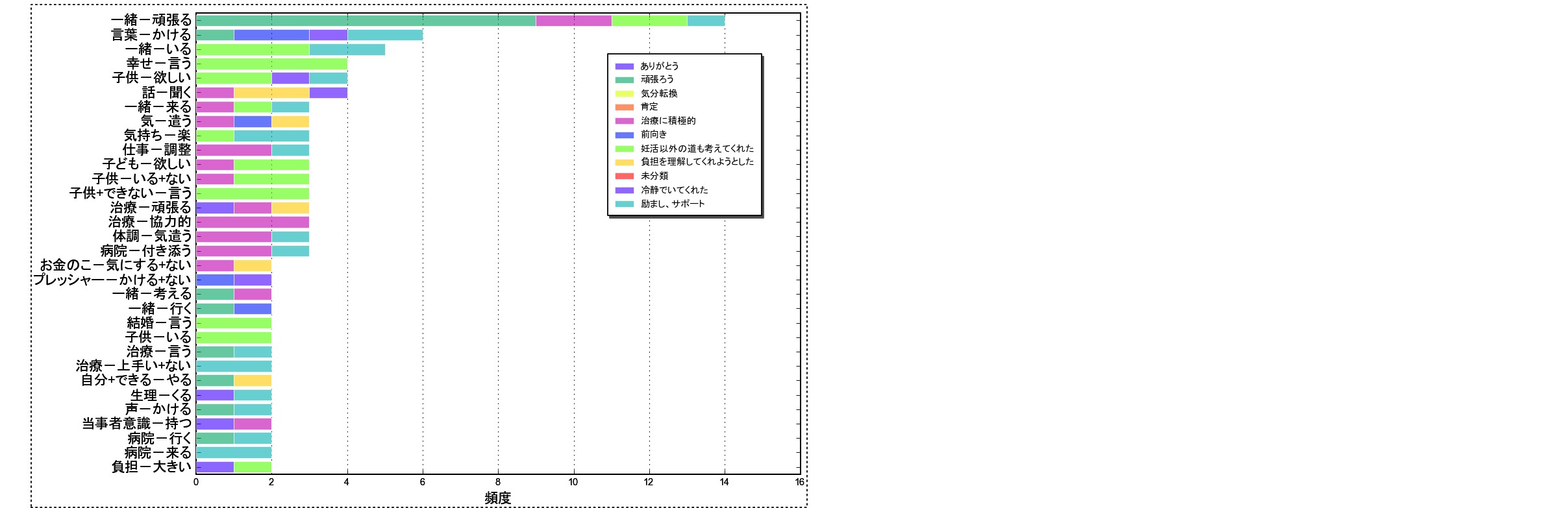Click the 病院ー来る cyan bar

tap(234, 452)
